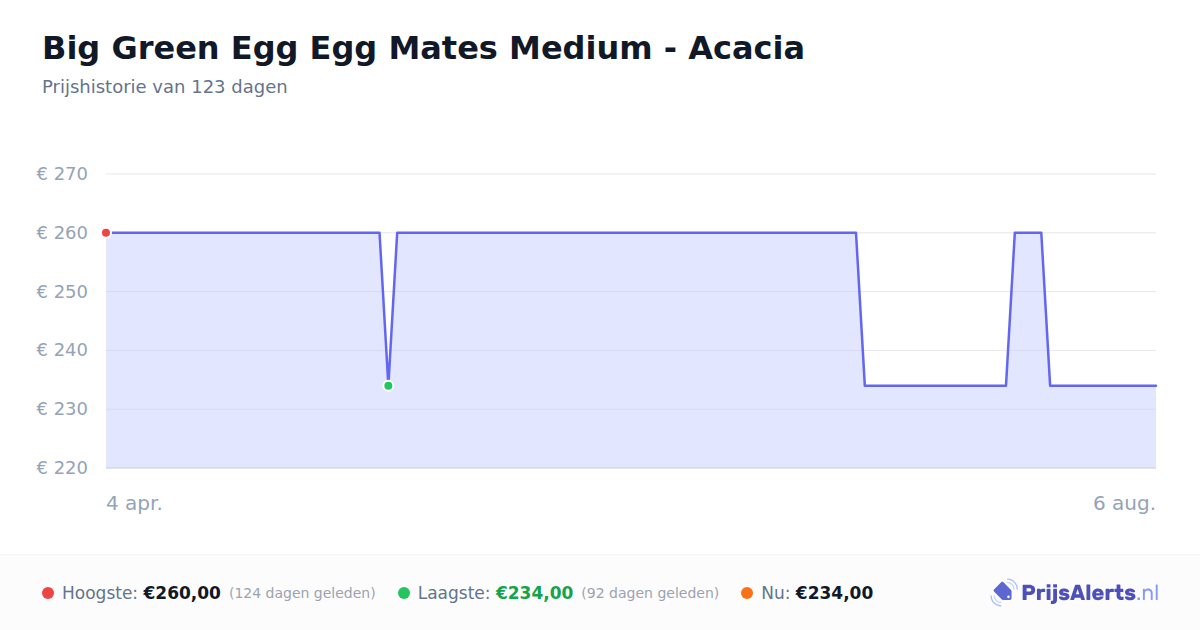The width and height of the screenshot is (1200, 630).
Task: Click the € 240 axis label
Action: point(62,350)
